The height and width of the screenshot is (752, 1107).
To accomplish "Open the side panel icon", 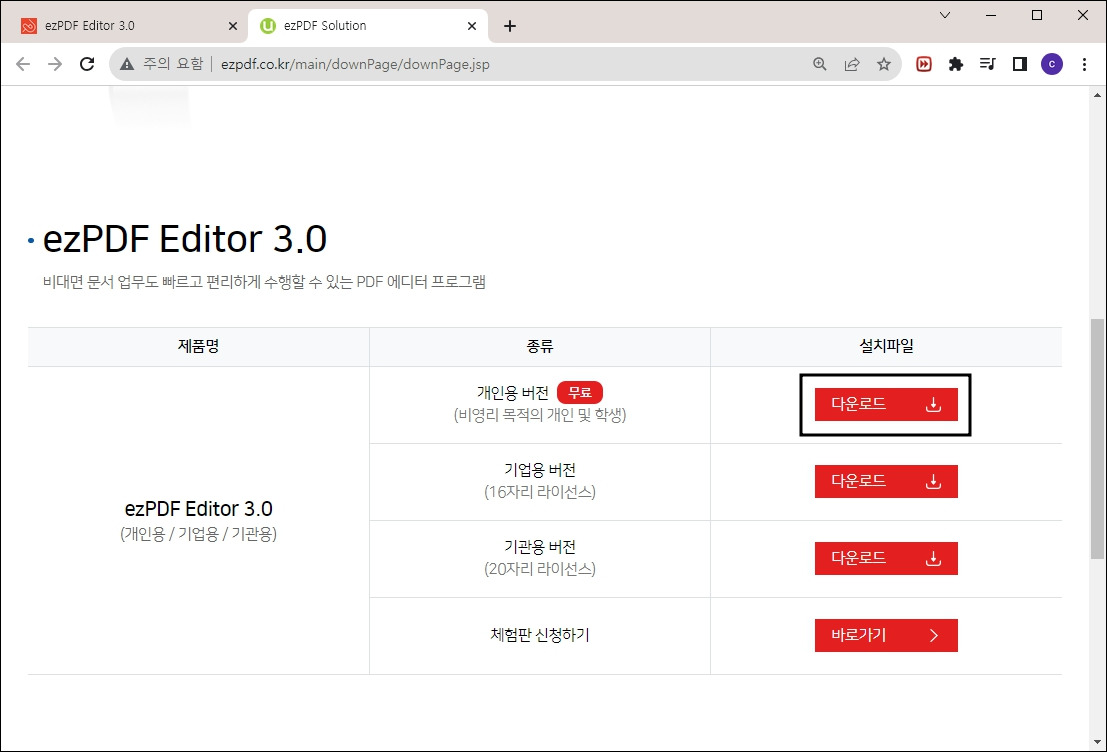I will tap(1019, 63).
